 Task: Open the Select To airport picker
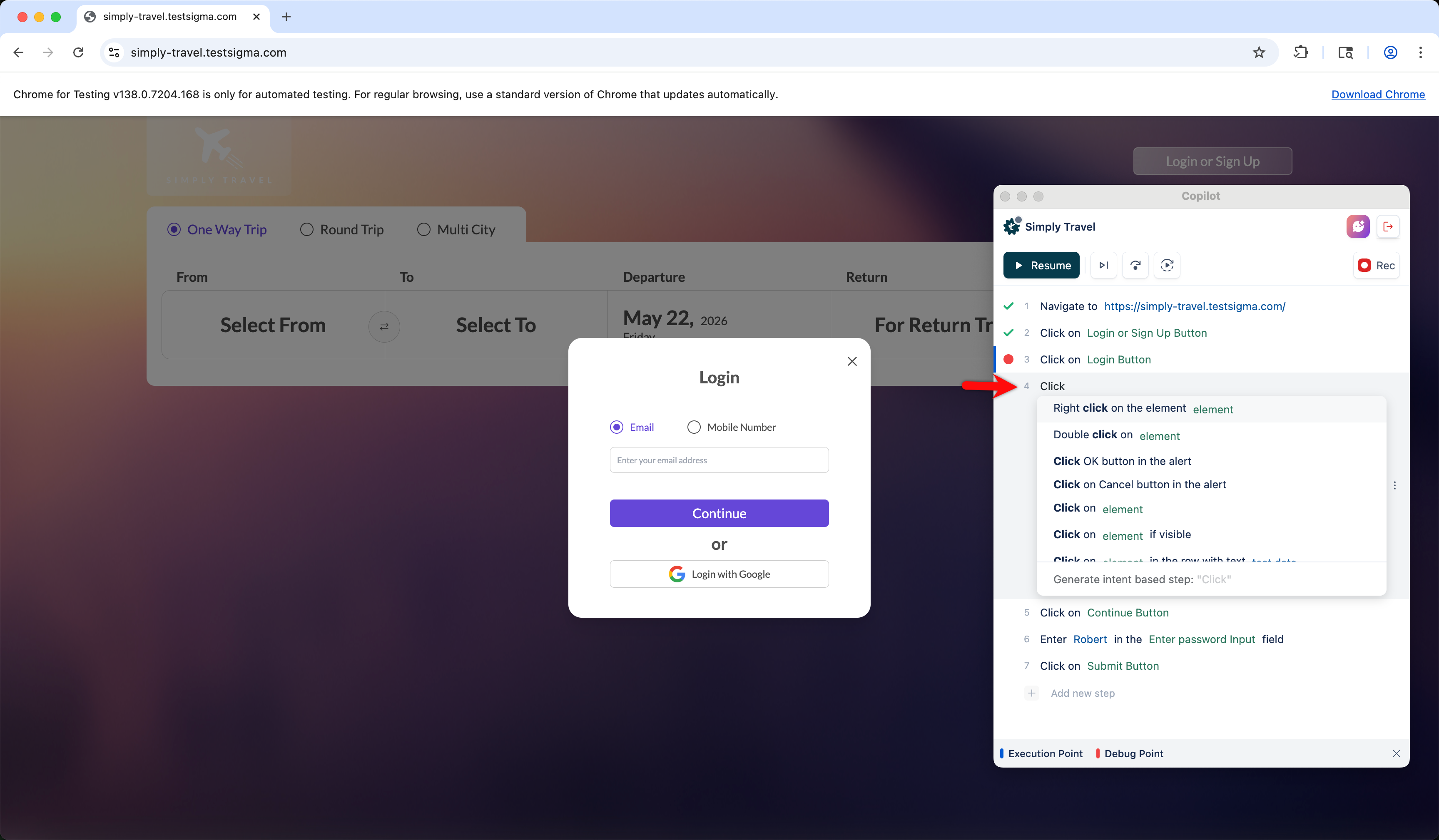pos(495,325)
